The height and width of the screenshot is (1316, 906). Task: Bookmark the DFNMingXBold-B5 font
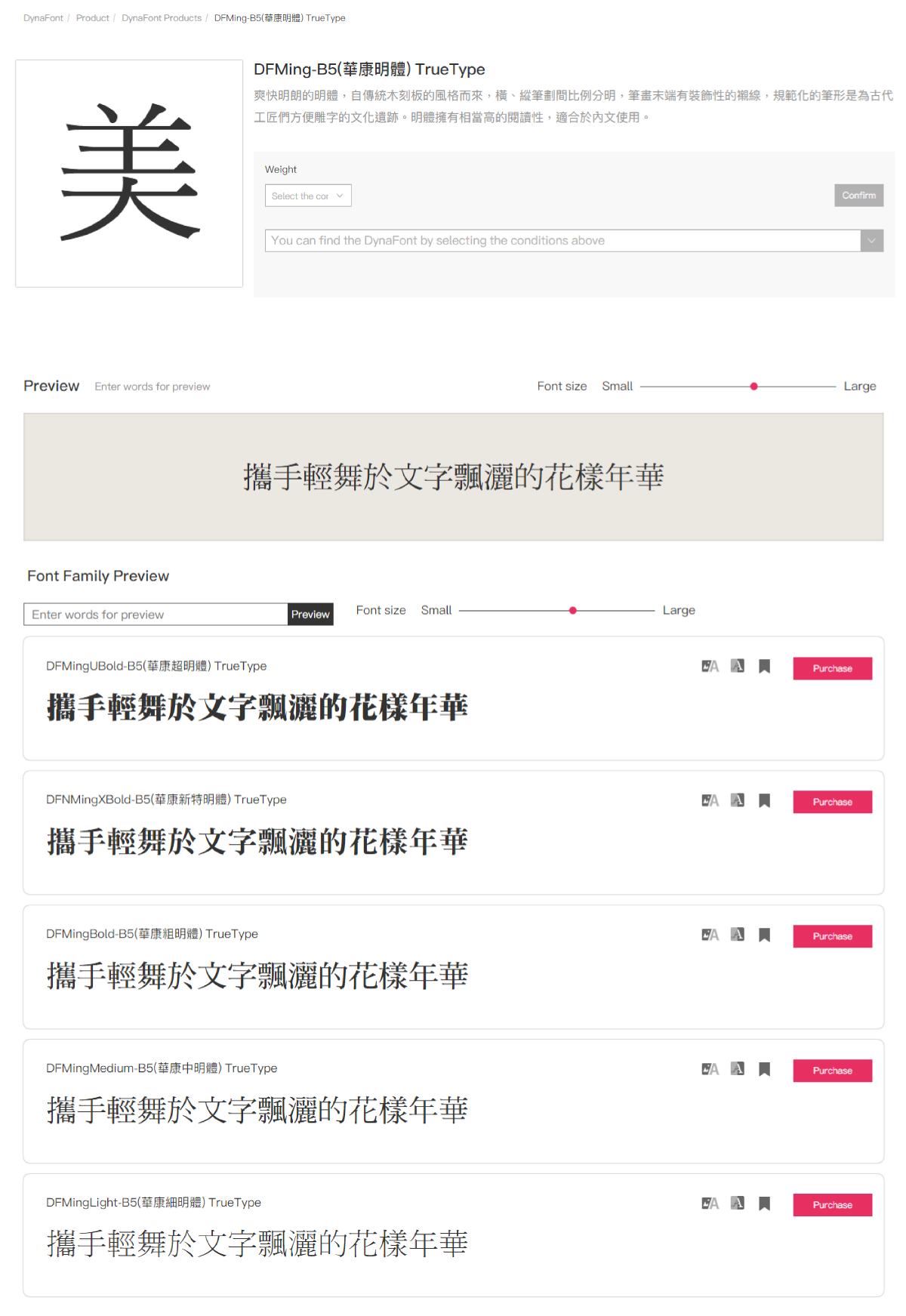click(x=764, y=800)
